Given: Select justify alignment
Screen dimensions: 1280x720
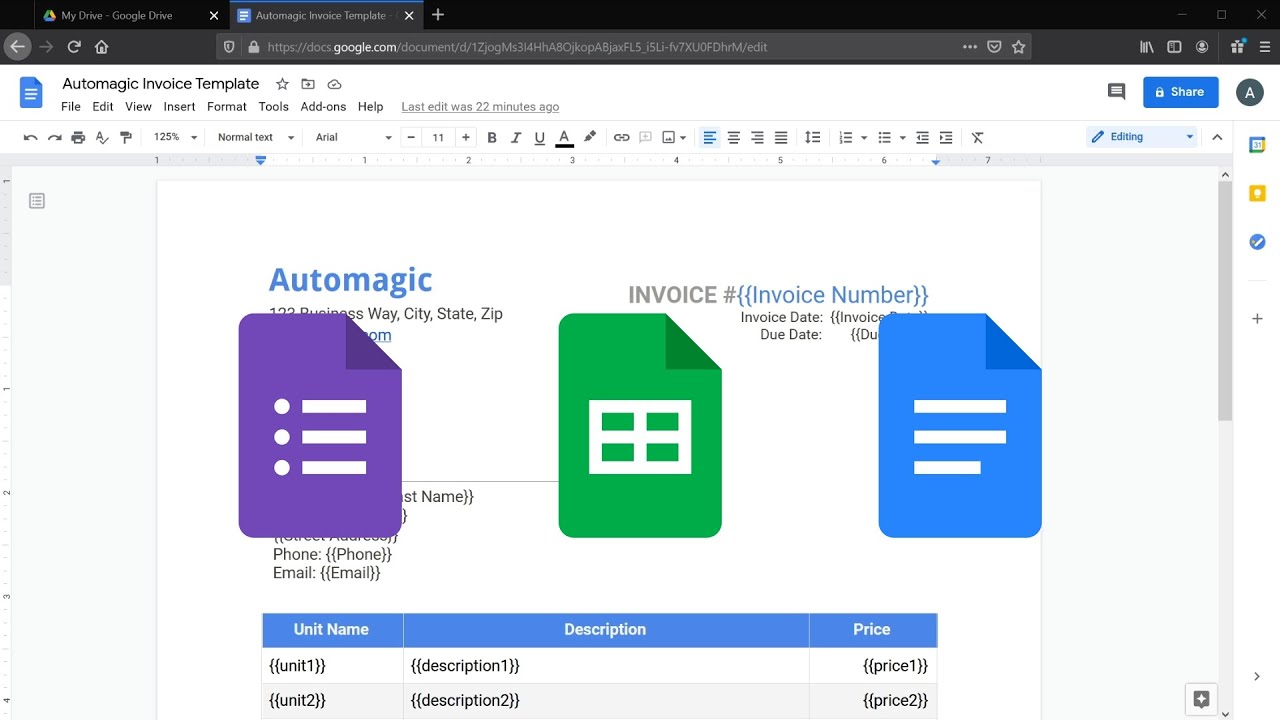Looking at the screenshot, I should (x=781, y=138).
